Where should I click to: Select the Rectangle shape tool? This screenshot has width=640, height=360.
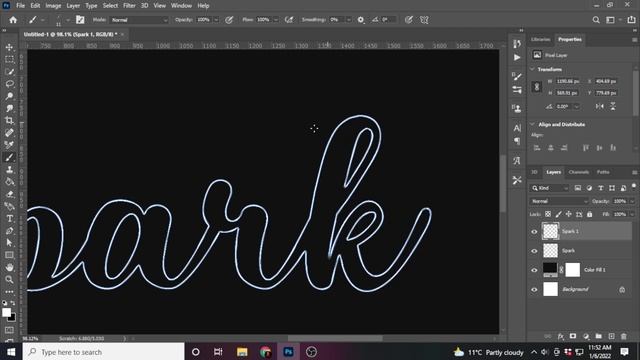point(9,255)
